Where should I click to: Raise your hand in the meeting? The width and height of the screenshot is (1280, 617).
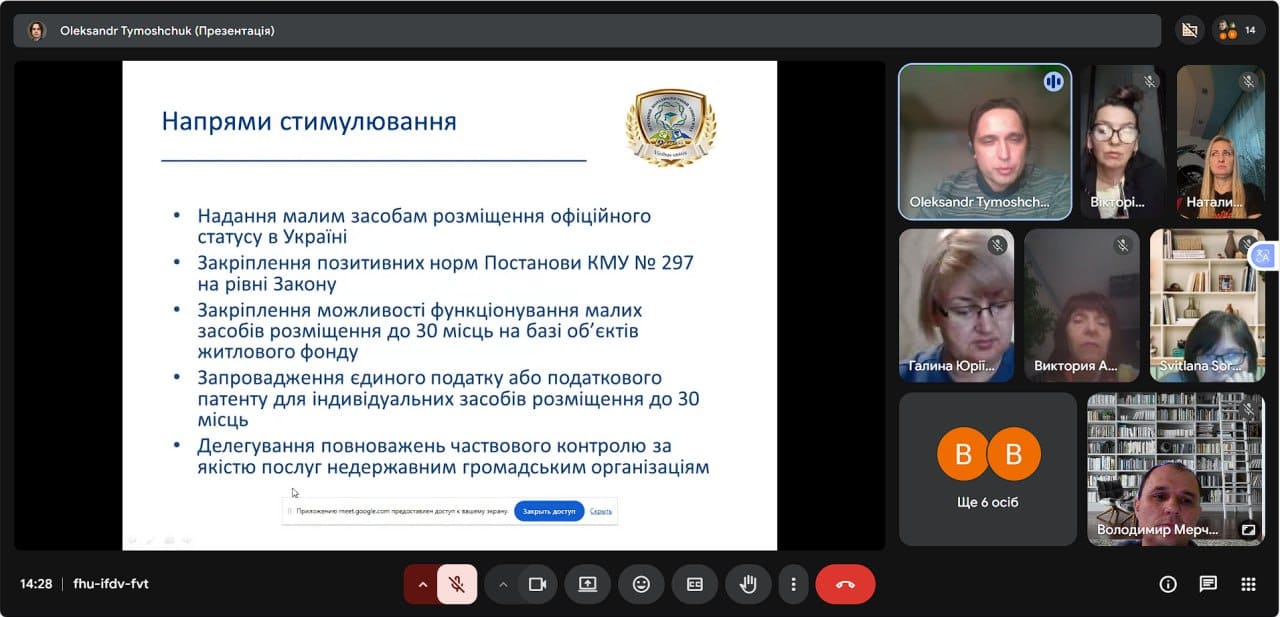pos(747,584)
